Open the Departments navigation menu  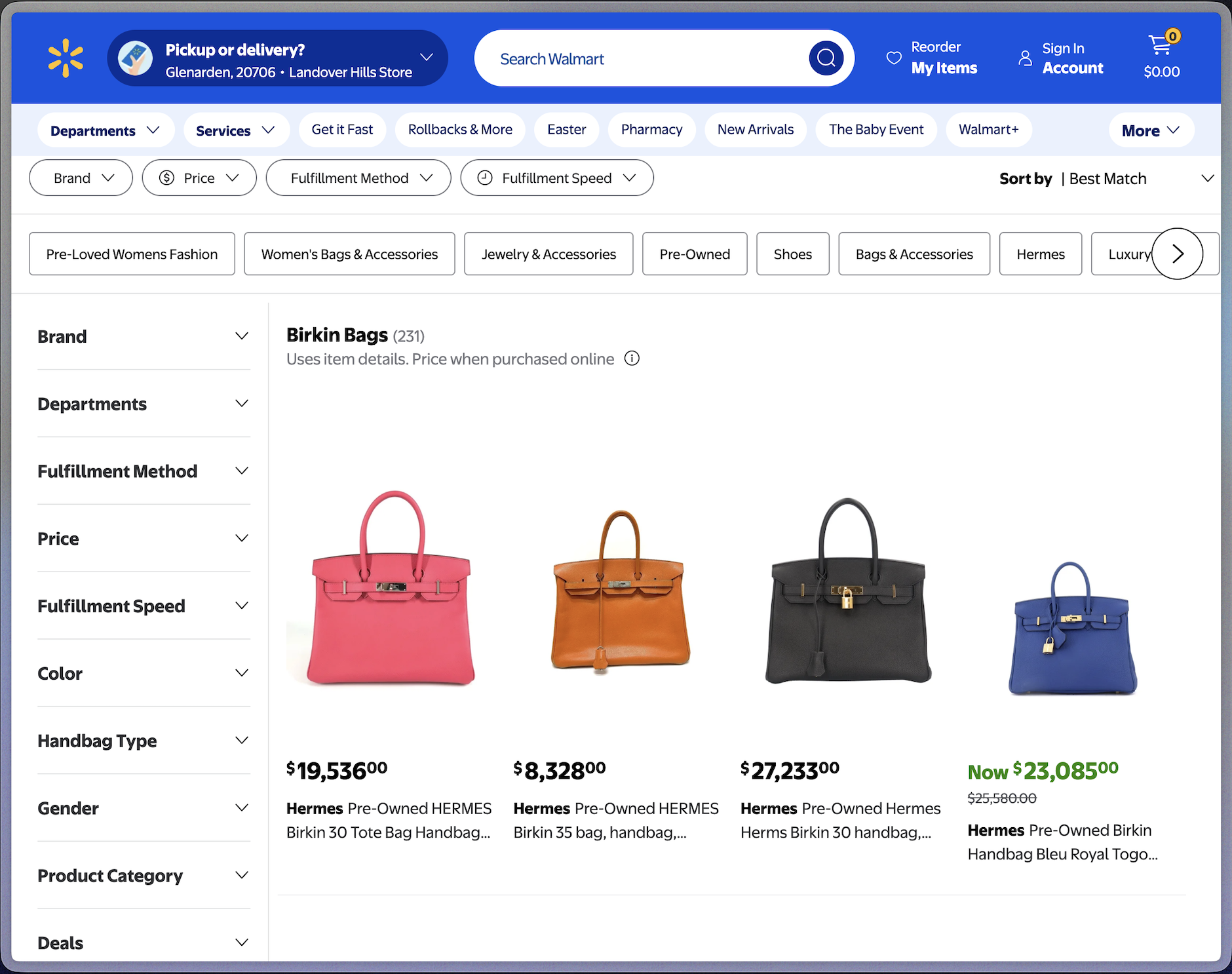pos(106,130)
